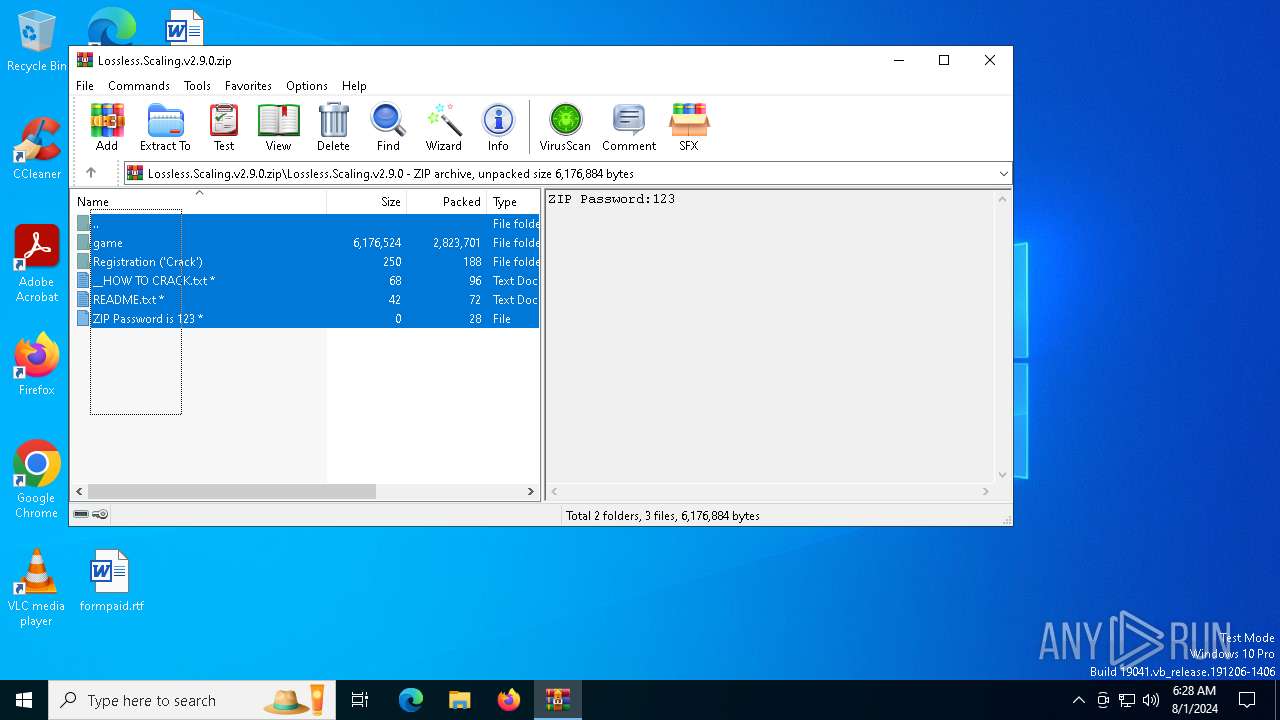This screenshot has height=720, width=1280.
Task: Open Recycle Bin desktop icon
Action: (x=37, y=42)
